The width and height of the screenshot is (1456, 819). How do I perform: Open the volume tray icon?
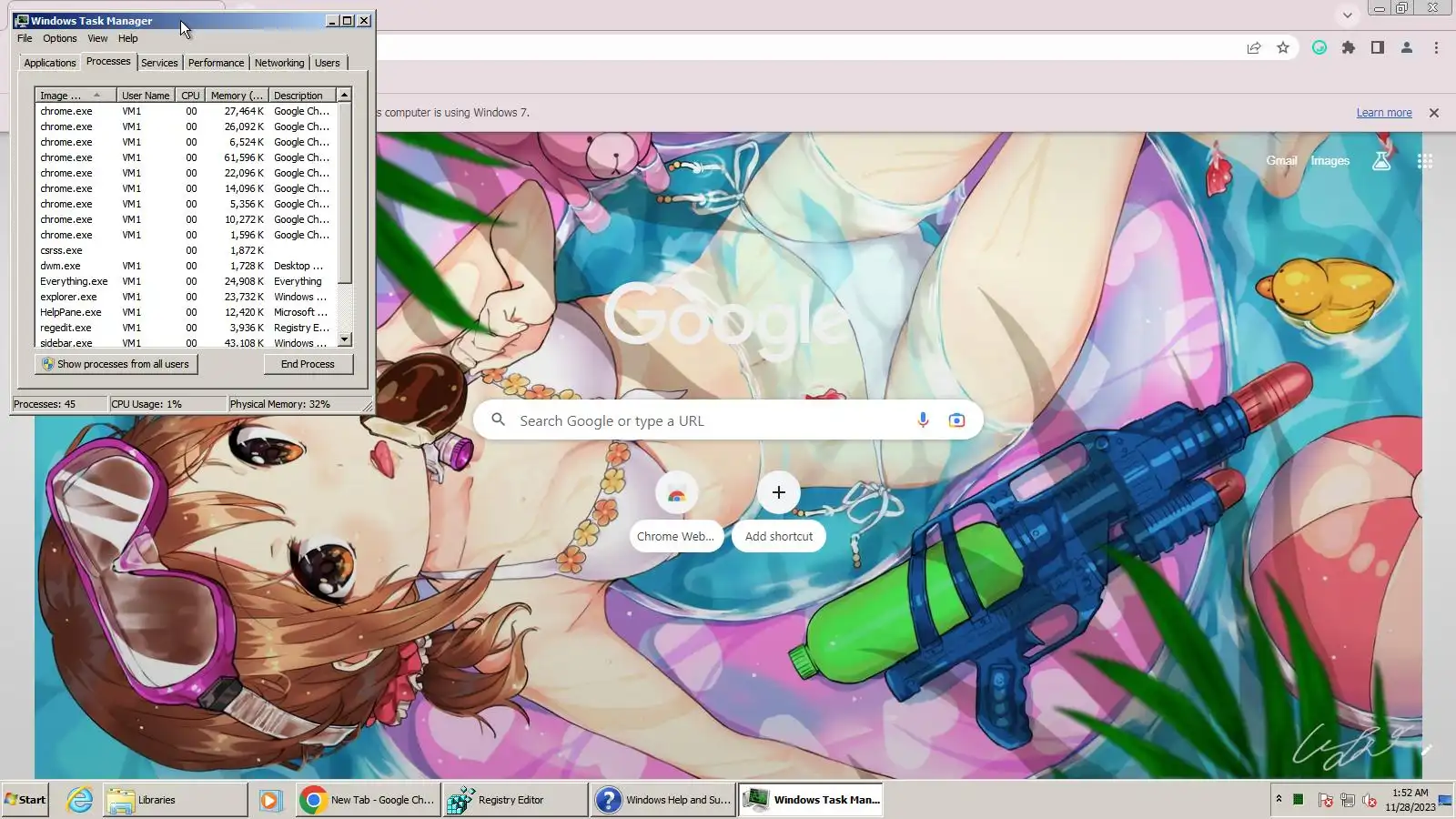pyautogui.click(x=1370, y=801)
